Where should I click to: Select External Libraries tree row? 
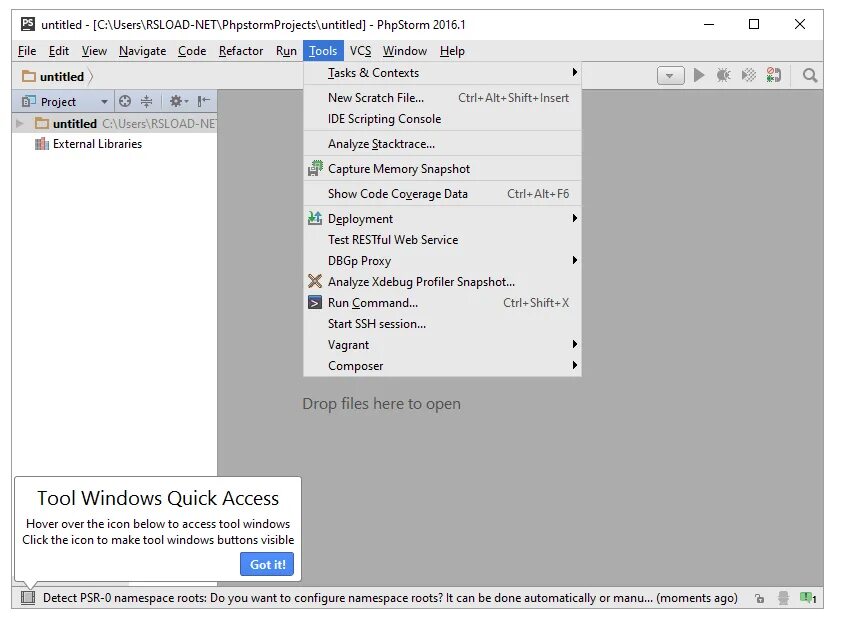(x=114, y=144)
